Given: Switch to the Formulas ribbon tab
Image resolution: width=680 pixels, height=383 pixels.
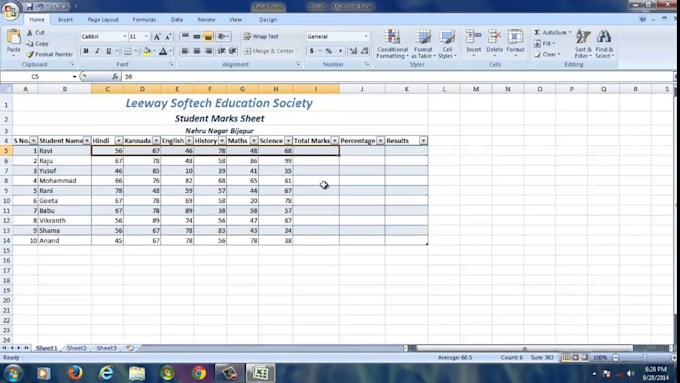Looking at the screenshot, I should coord(144,20).
